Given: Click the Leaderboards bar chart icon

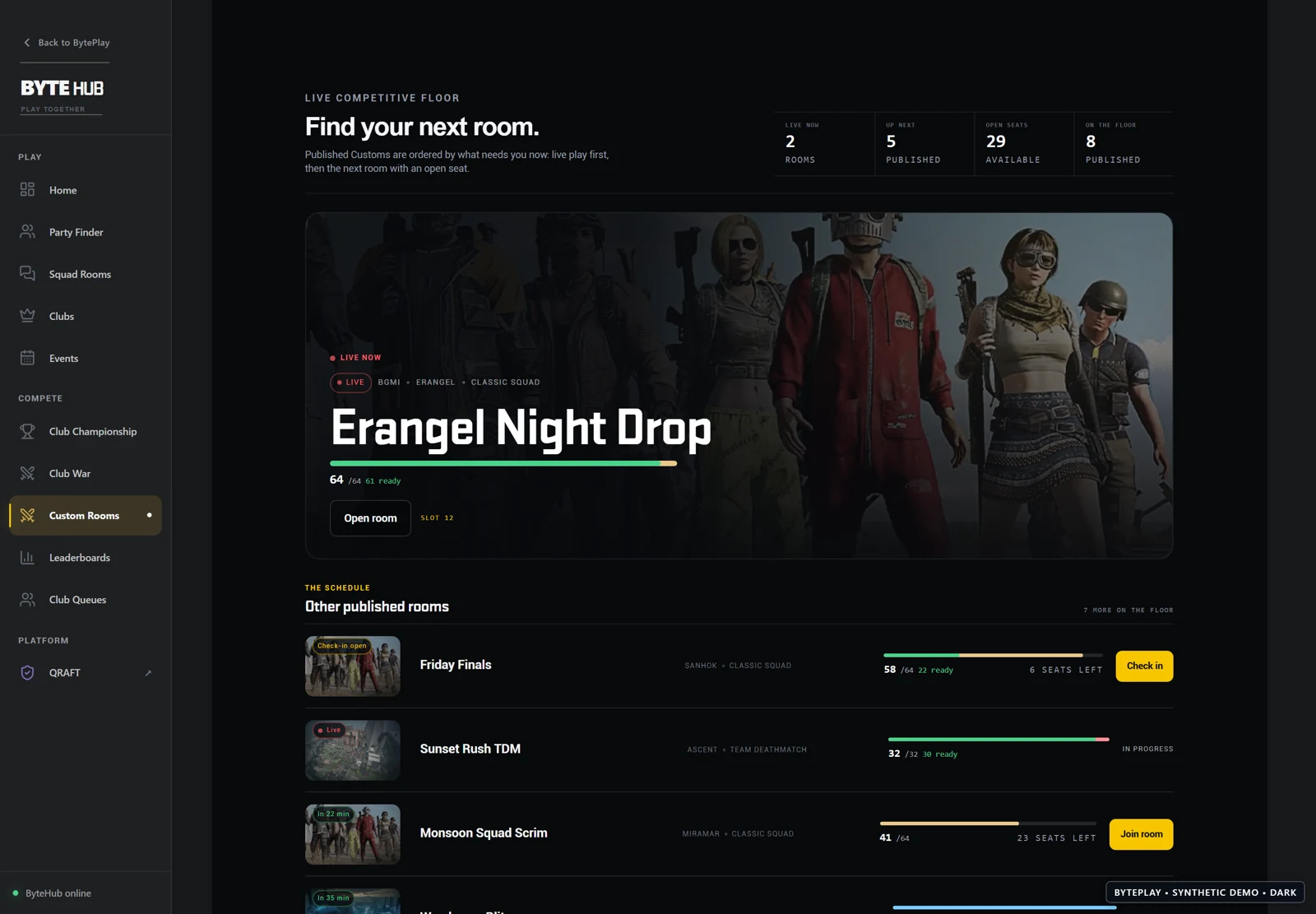Looking at the screenshot, I should point(27,558).
